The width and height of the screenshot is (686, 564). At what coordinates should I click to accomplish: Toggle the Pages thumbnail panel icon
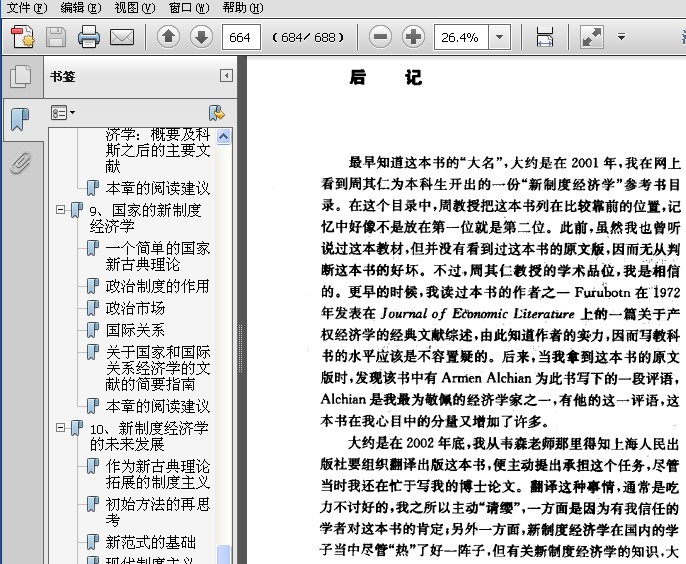(x=21, y=77)
